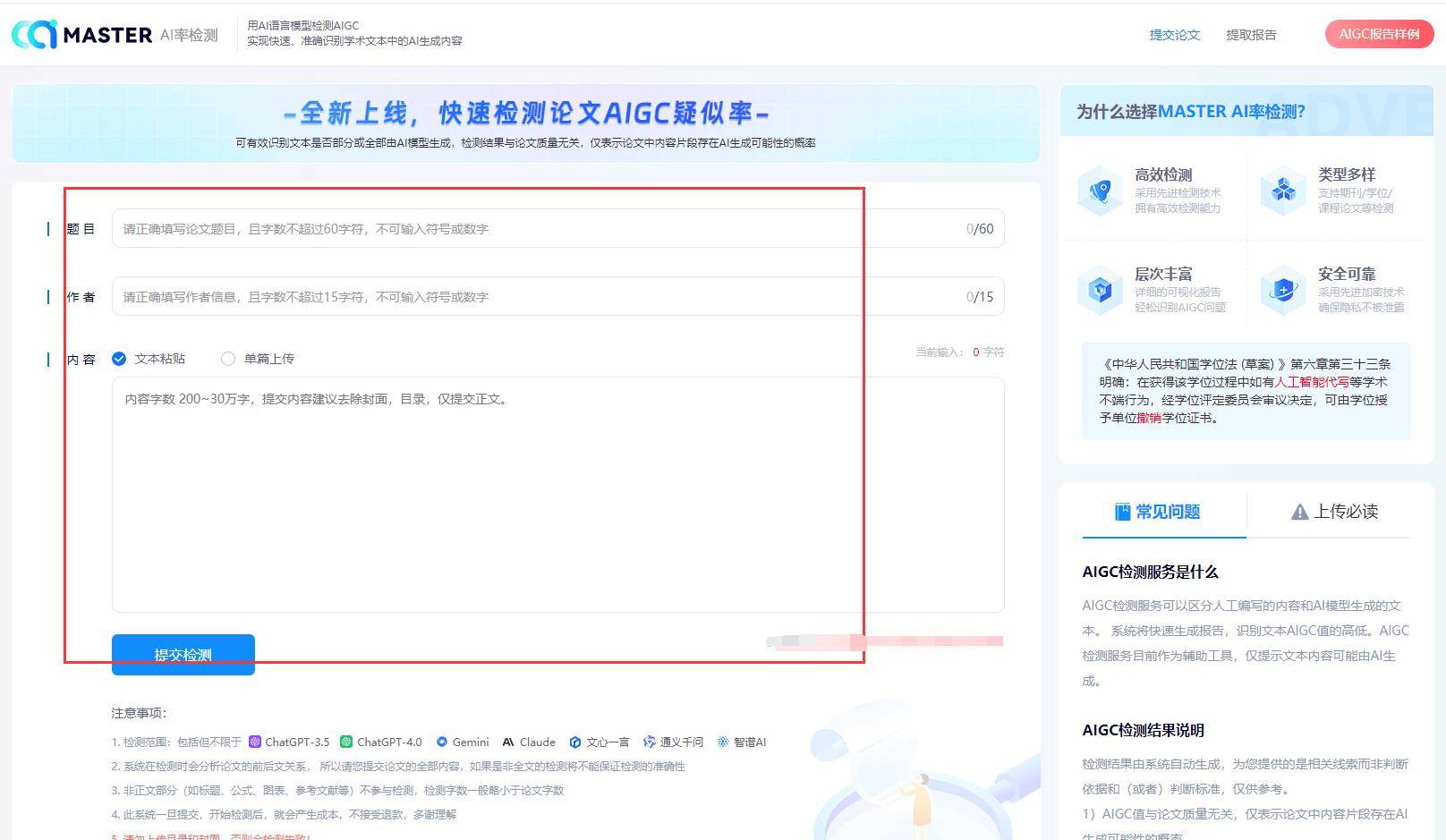Click the ChatGPT-3.5 icon
This screenshot has height=840, width=1446.
[255, 742]
